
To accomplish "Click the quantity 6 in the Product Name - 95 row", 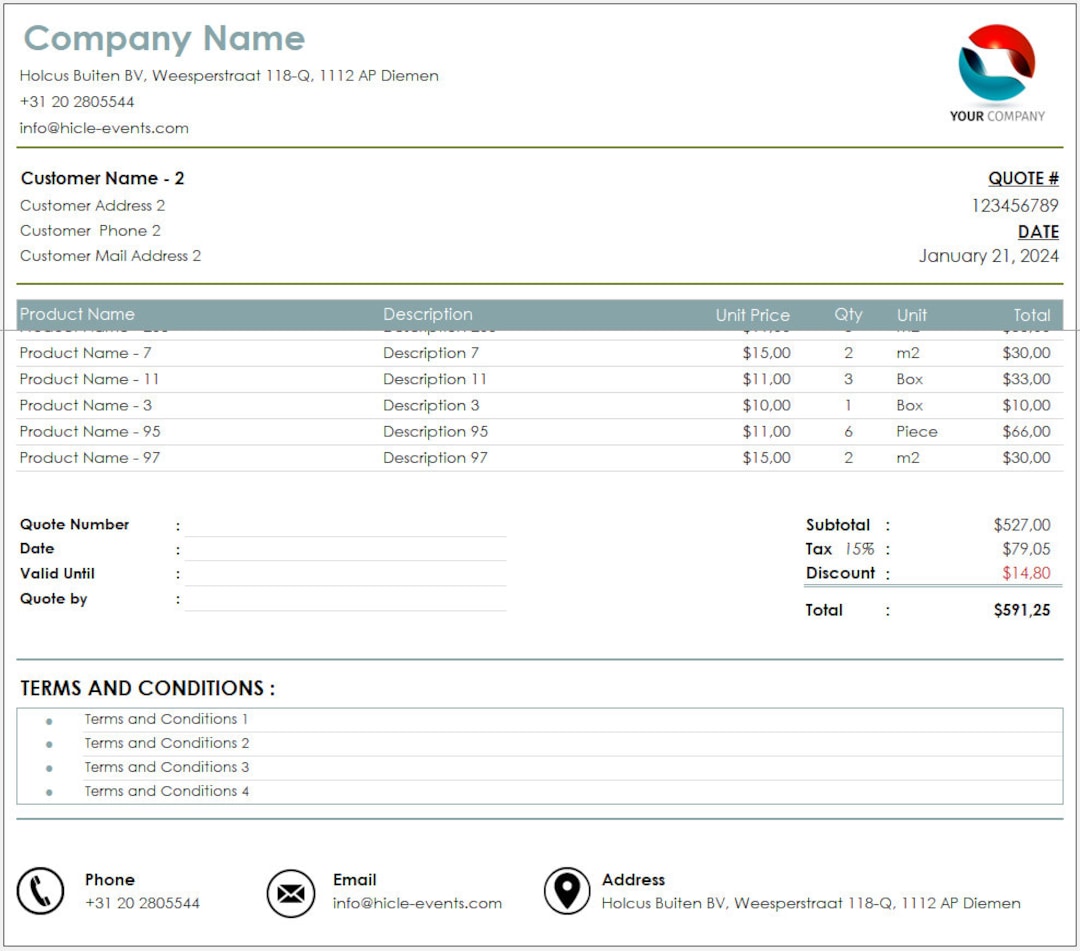I will tap(849, 432).
